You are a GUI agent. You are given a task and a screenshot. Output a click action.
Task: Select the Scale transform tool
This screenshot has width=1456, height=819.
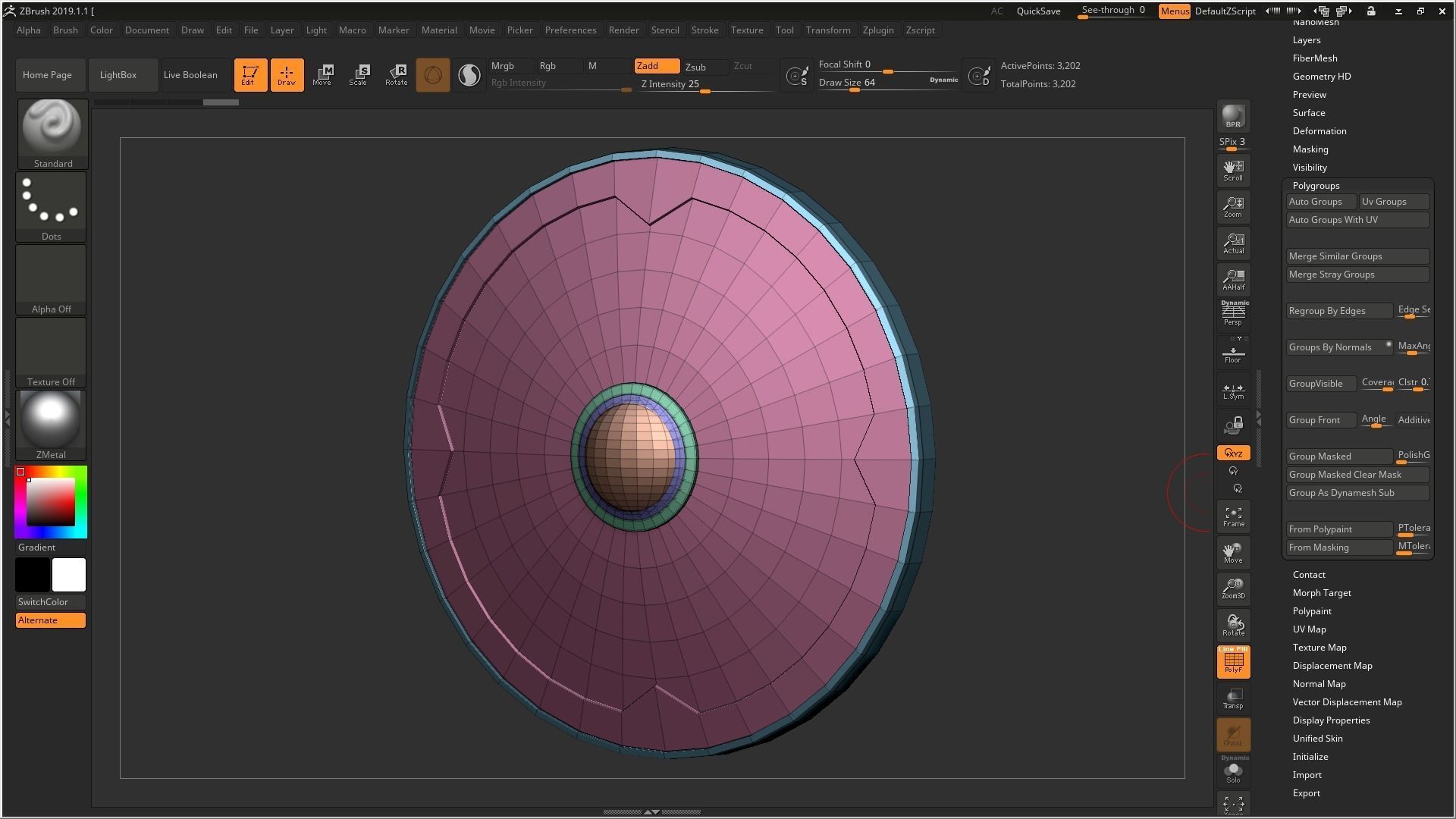359,74
